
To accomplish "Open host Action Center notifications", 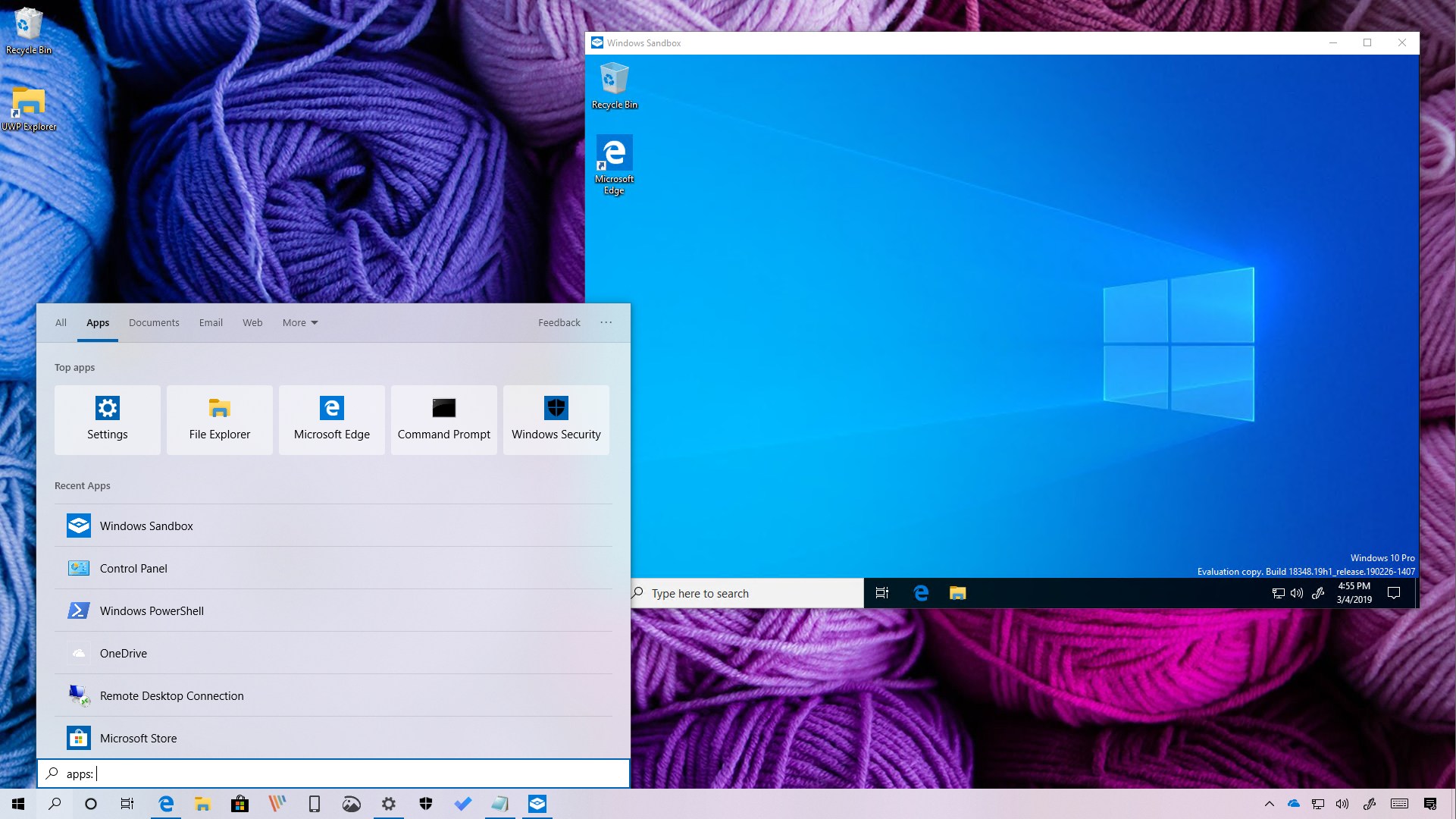I will 1430,804.
